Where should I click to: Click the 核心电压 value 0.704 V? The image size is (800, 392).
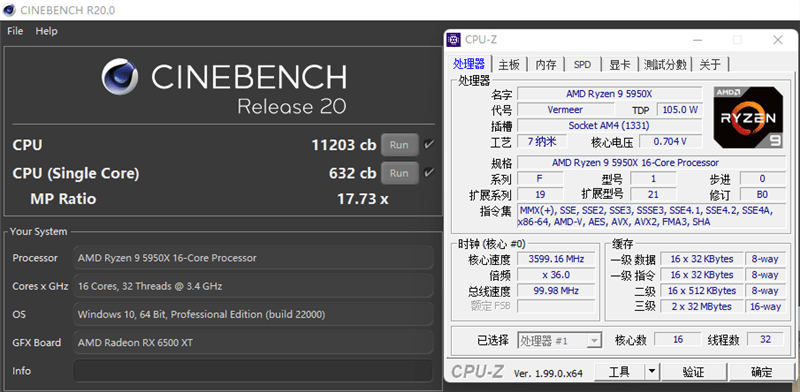(x=670, y=141)
